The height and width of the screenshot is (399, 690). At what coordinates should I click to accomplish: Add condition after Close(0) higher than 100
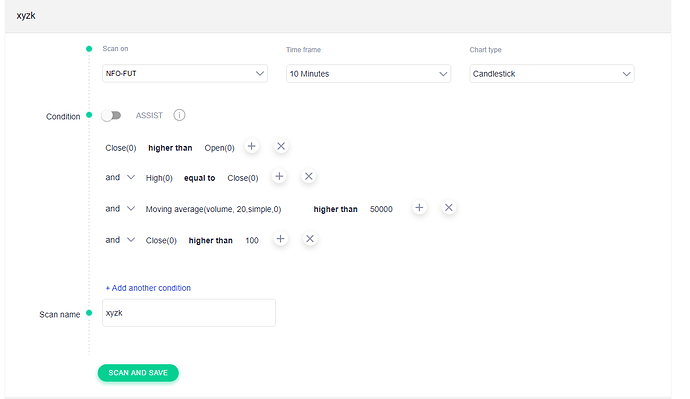pyautogui.click(x=280, y=239)
